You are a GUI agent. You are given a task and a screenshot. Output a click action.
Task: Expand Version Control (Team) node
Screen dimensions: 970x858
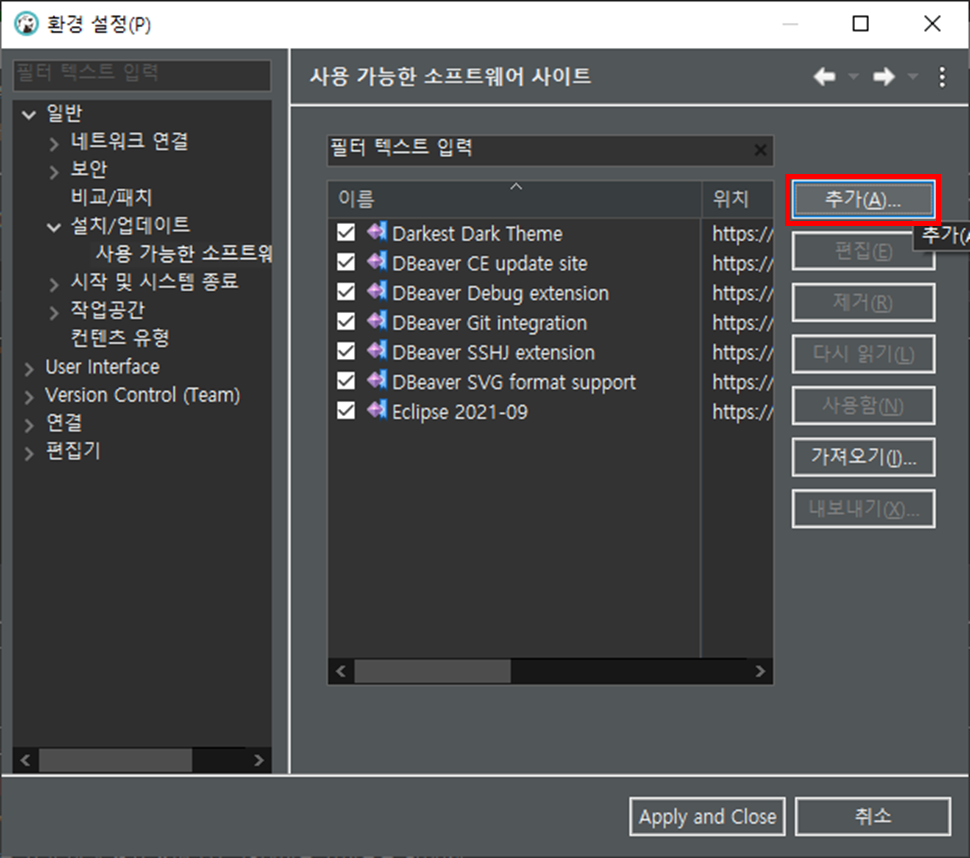pos(28,397)
